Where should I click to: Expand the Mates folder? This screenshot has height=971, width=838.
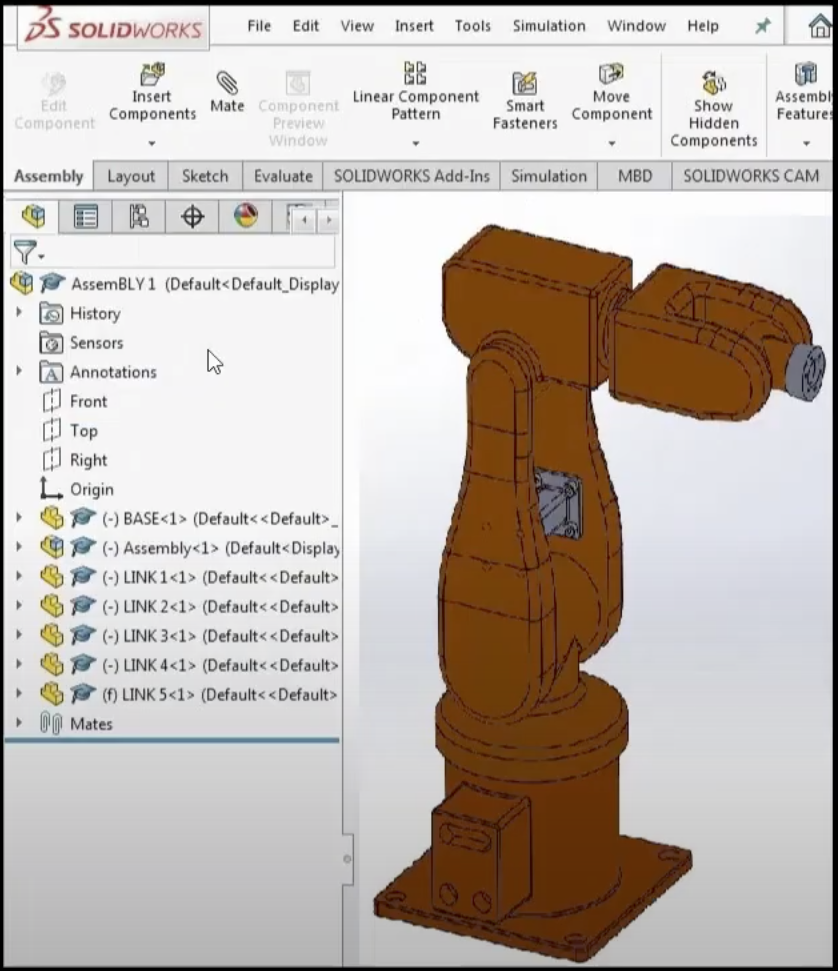click(17, 724)
